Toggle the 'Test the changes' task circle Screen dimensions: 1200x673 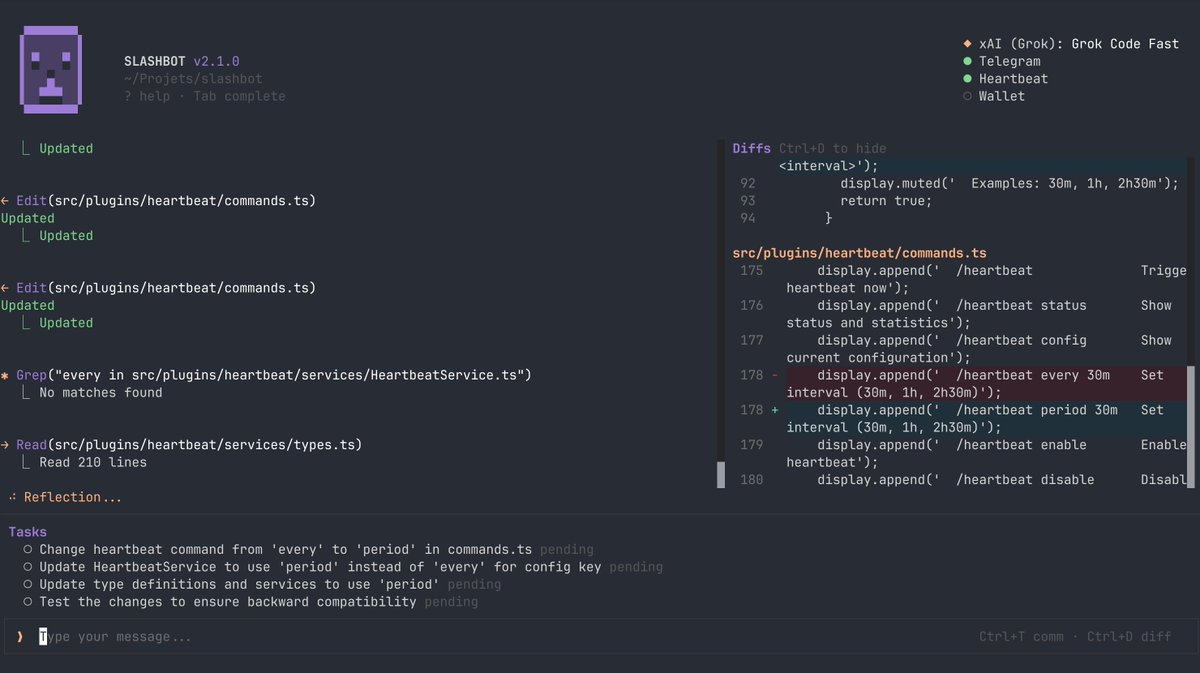tap(29, 602)
